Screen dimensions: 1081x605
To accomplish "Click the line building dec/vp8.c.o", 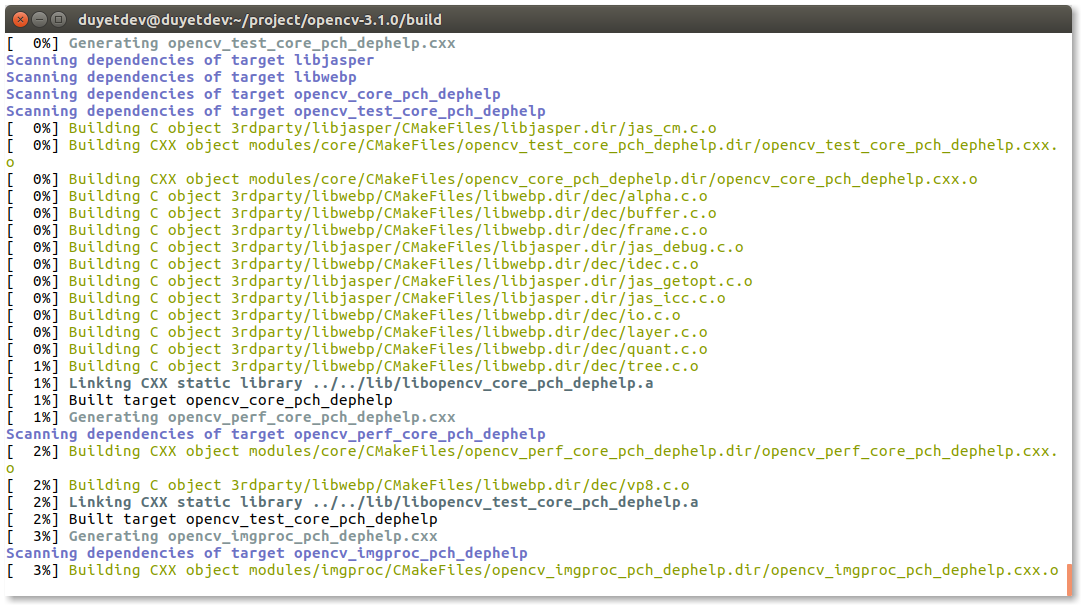I will (348, 485).
